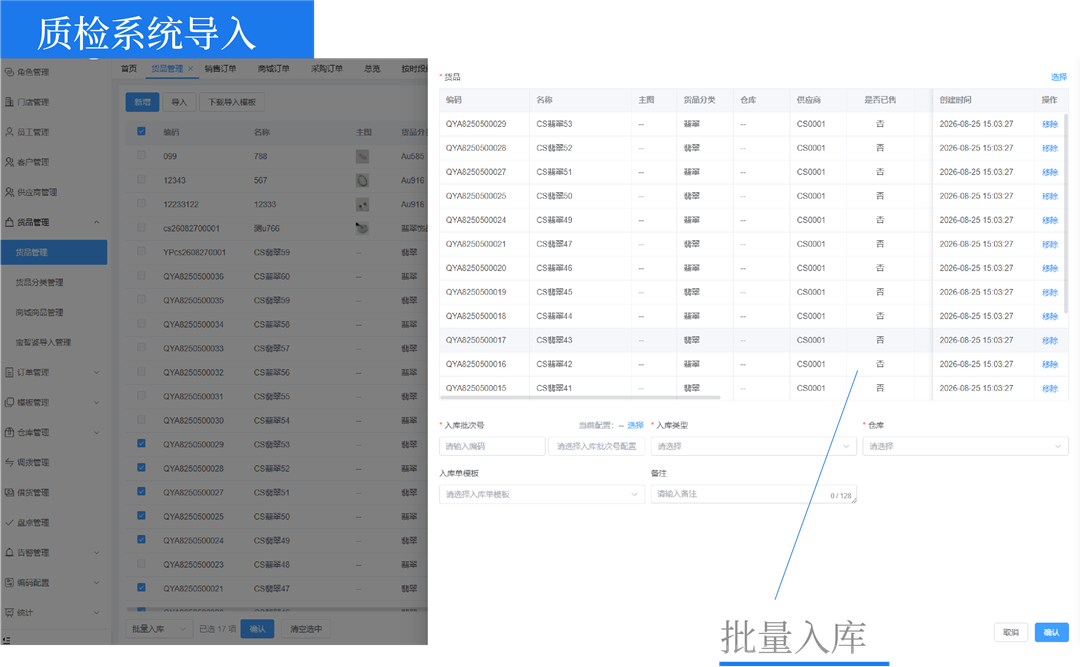Click the 请输入编码 batch number field
This screenshot has width=1080, height=667.
click(x=492, y=447)
